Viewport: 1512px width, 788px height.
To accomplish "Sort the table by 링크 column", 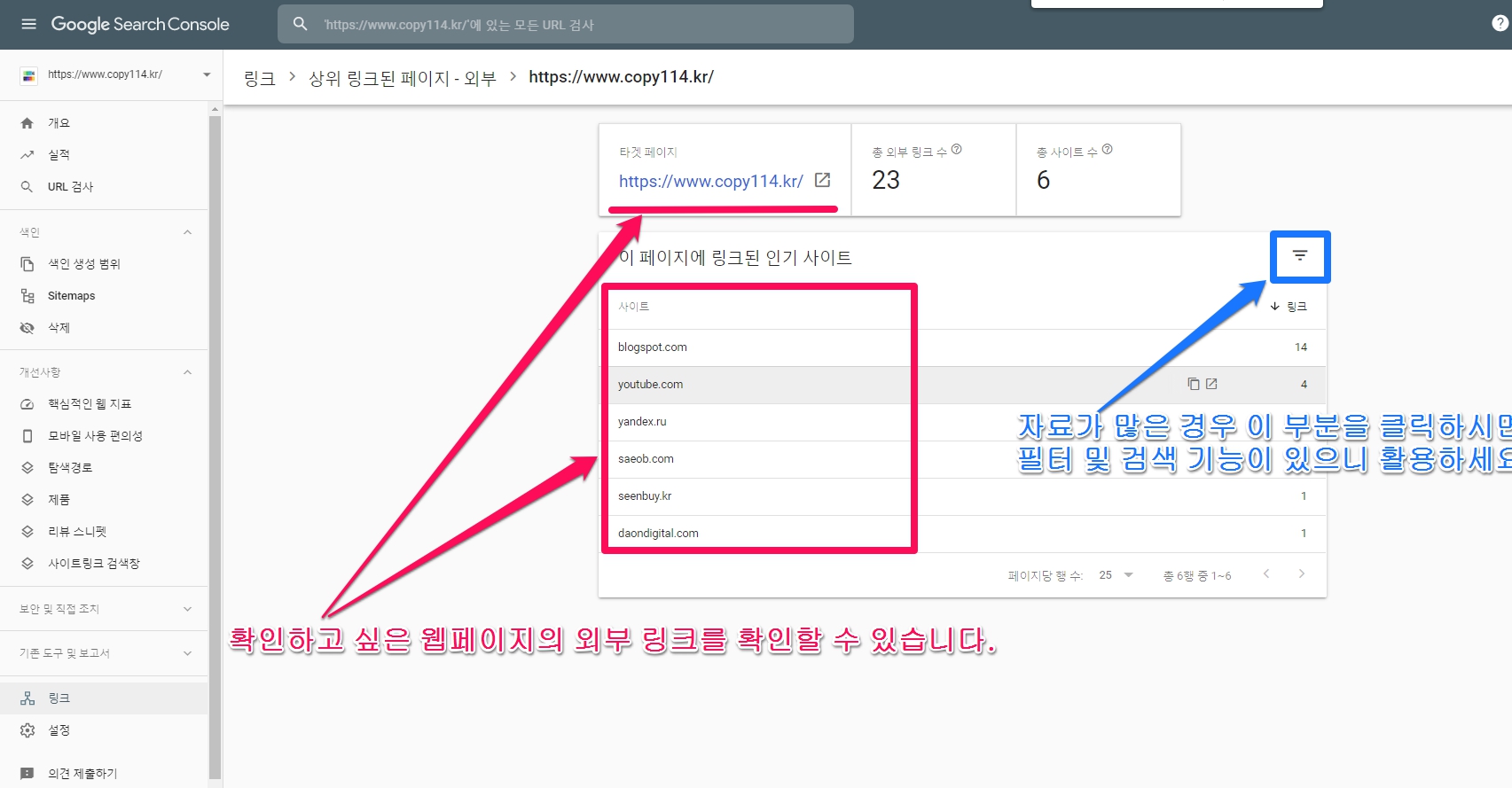I will click(x=1289, y=307).
